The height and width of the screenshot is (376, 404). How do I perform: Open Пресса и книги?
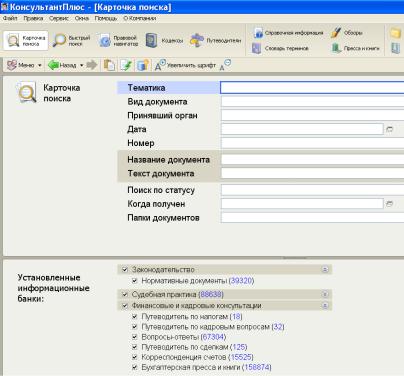[x=355, y=48]
